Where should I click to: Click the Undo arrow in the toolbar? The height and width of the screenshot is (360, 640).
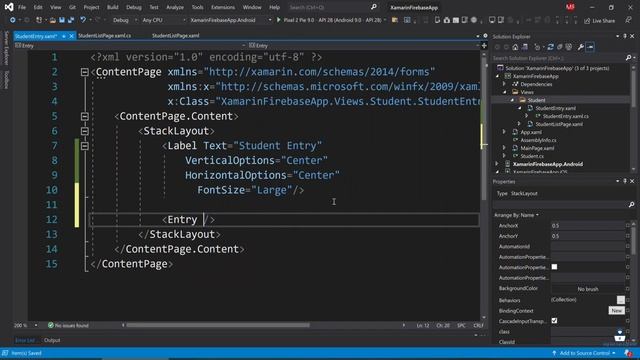83,20
